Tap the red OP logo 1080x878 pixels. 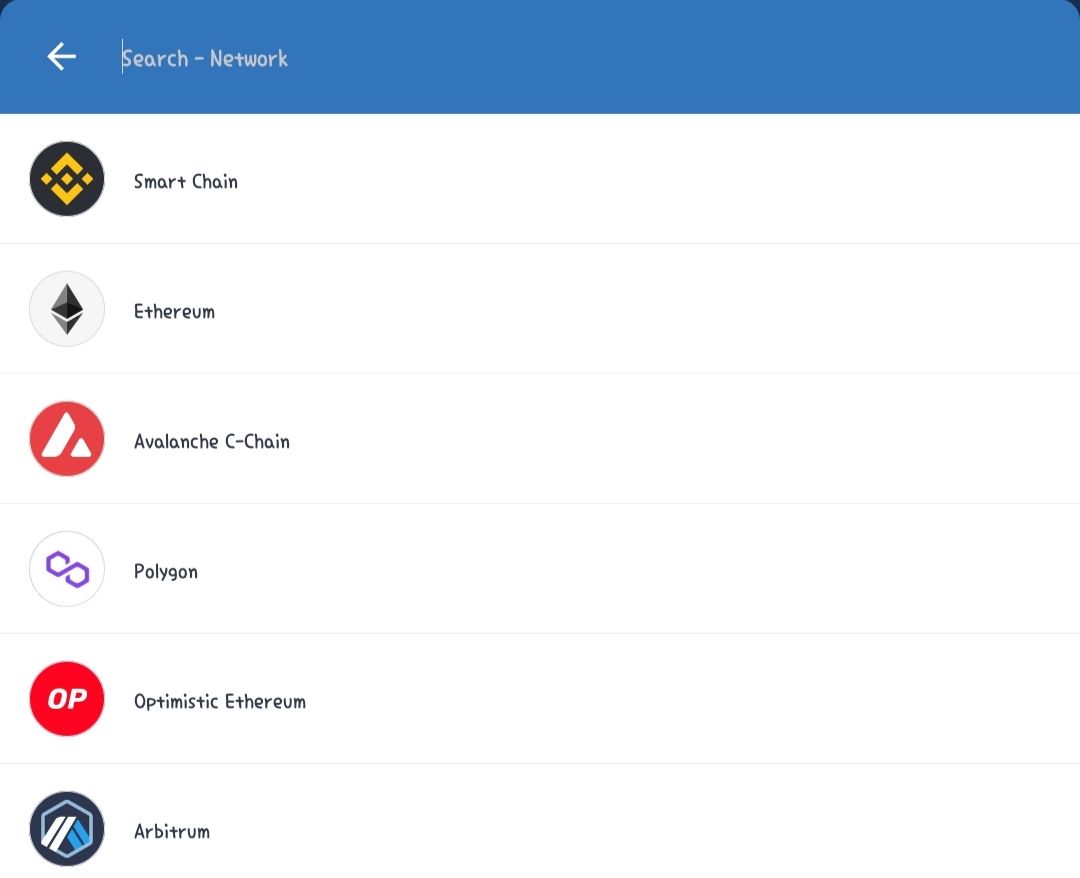pos(67,699)
